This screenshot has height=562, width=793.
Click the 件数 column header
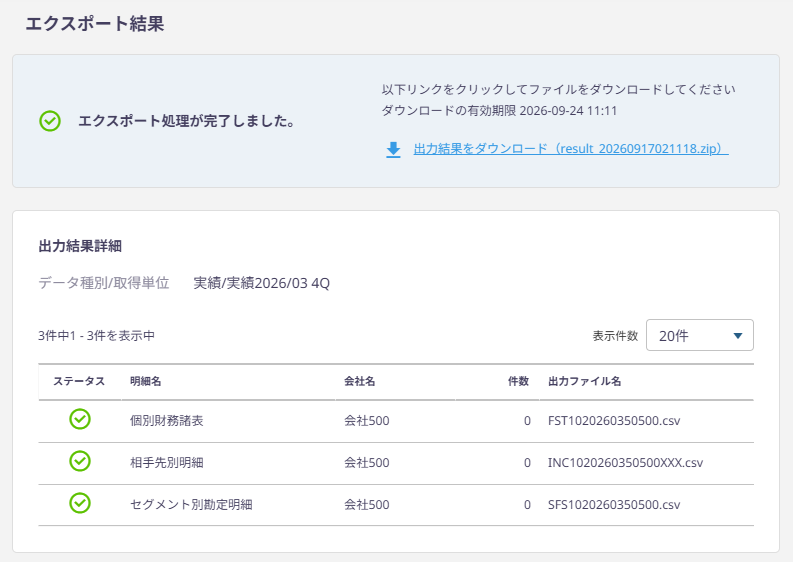518,381
